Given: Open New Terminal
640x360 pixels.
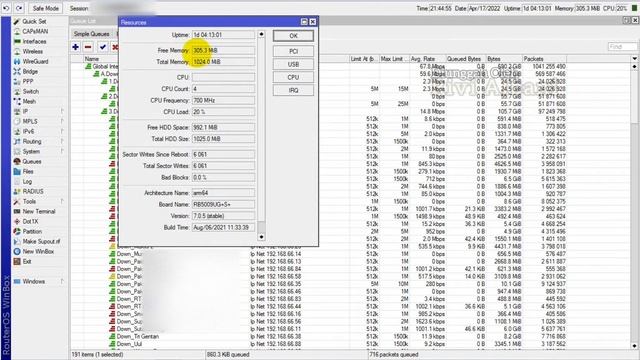Looking at the screenshot, I should [39, 211].
